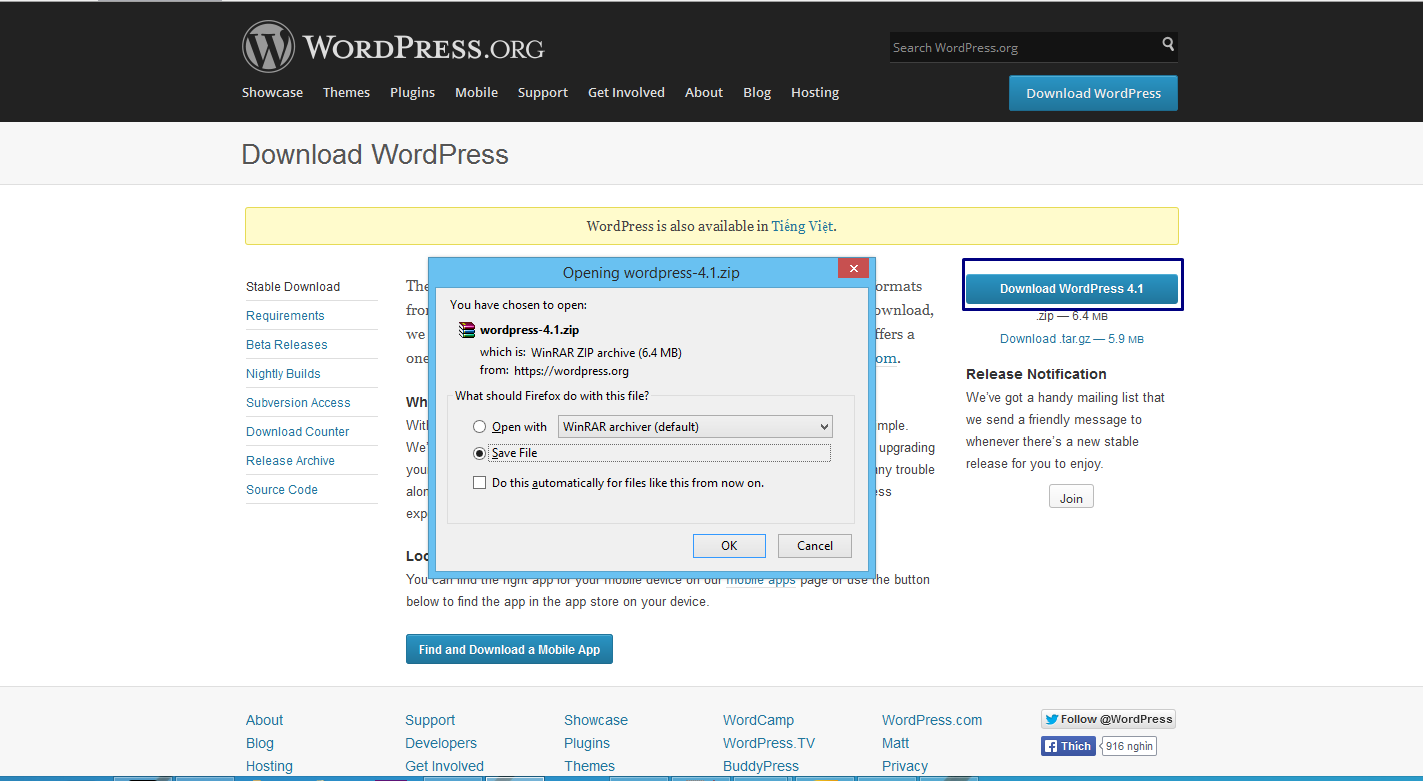Click the Download .tar.gz link
This screenshot has width=1423, height=781.
[x=1044, y=339]
